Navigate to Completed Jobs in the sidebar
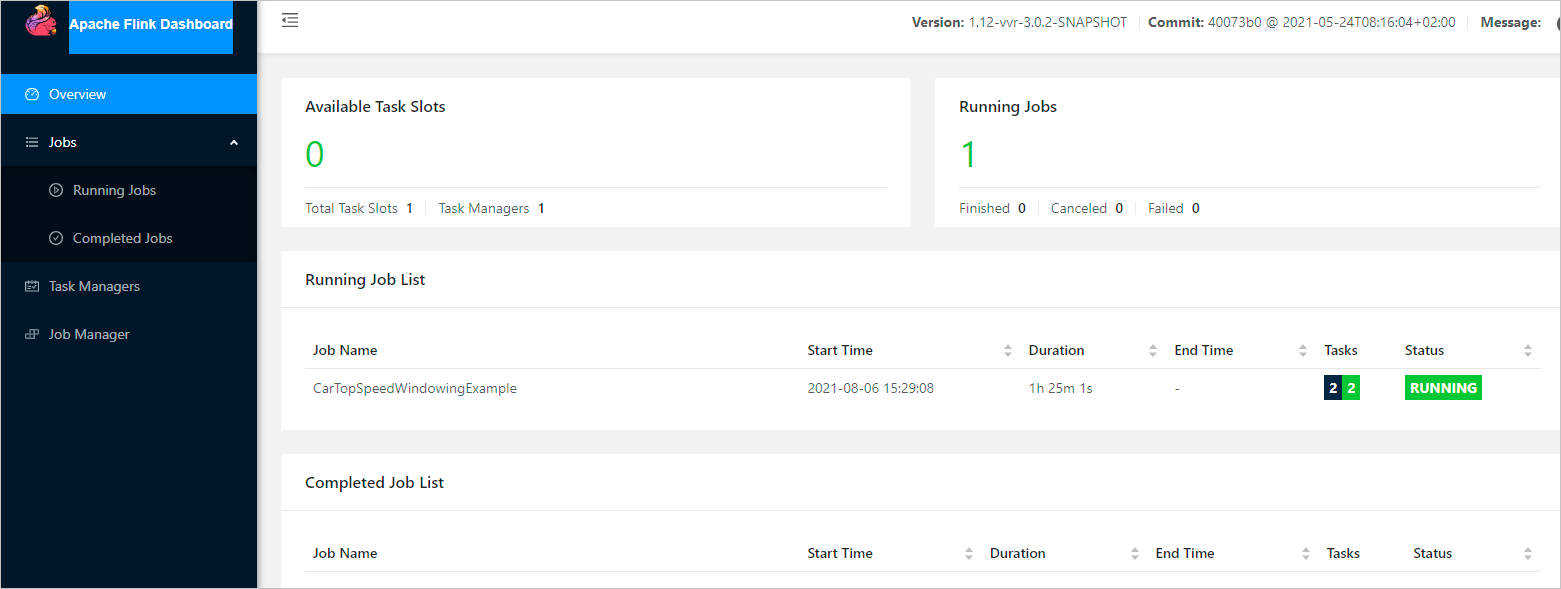Viewport: 1561px width, 589px height. click(120, 237)
